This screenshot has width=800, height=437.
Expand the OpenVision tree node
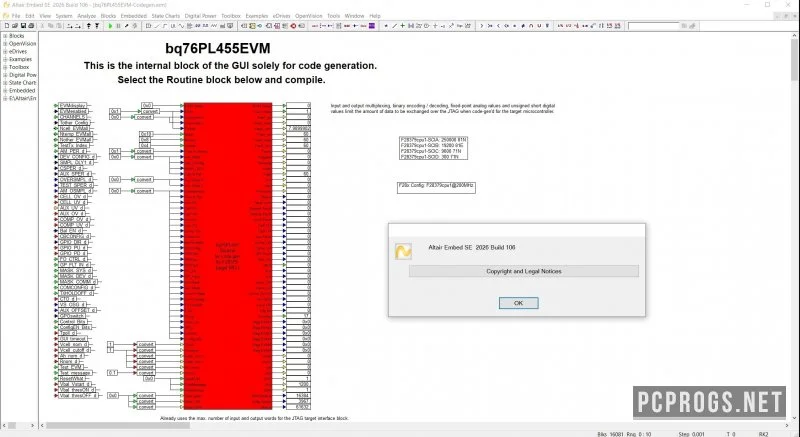pos(5,44)
